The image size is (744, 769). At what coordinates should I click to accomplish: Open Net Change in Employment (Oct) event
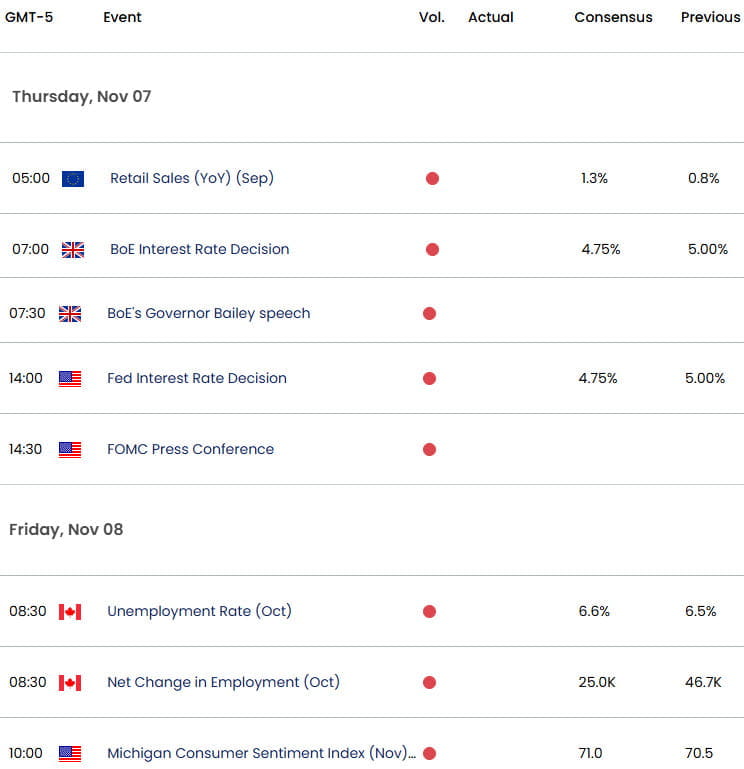point(223,682)
